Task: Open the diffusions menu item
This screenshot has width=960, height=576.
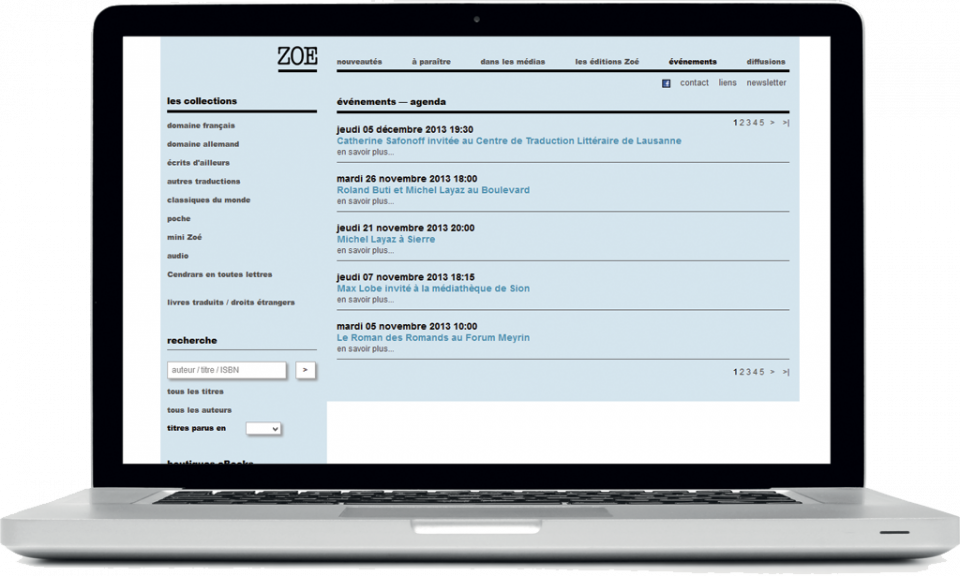Action: (x=765, y=62)
